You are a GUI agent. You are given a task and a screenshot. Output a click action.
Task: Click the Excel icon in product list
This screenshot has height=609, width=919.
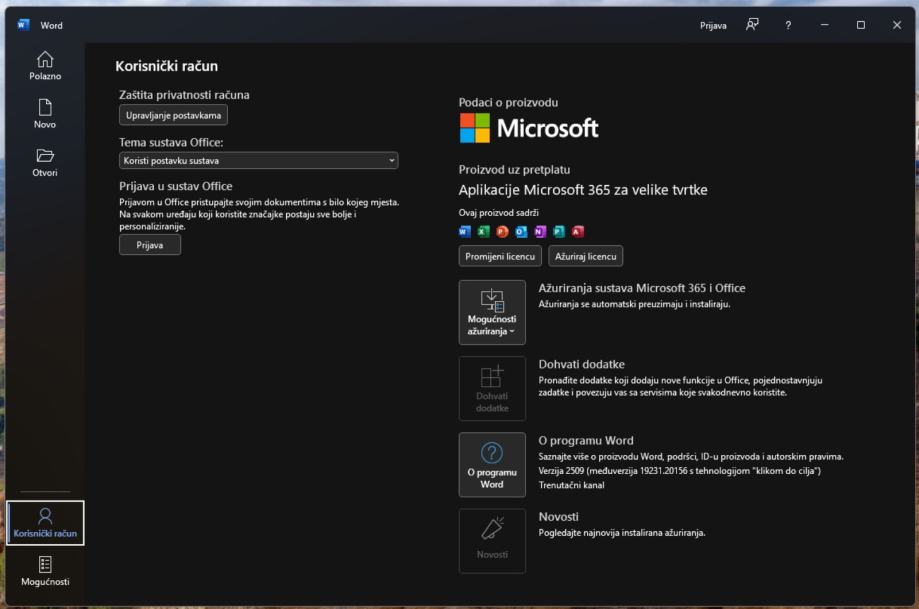coord(484,231)
